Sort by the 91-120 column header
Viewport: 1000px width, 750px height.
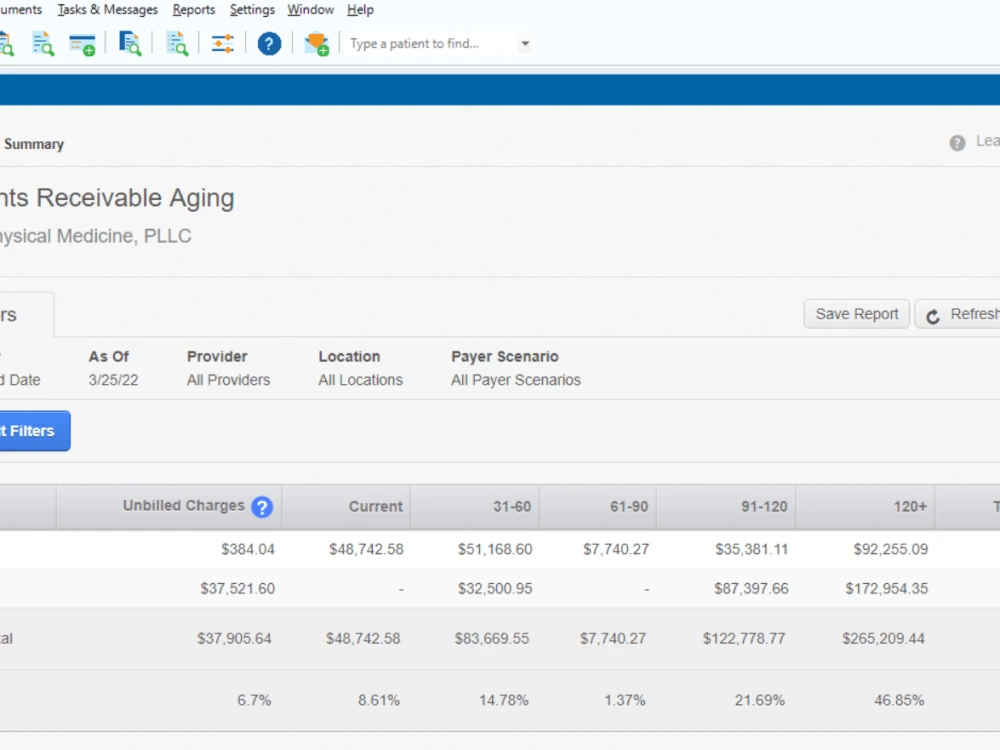coord(726,506)
